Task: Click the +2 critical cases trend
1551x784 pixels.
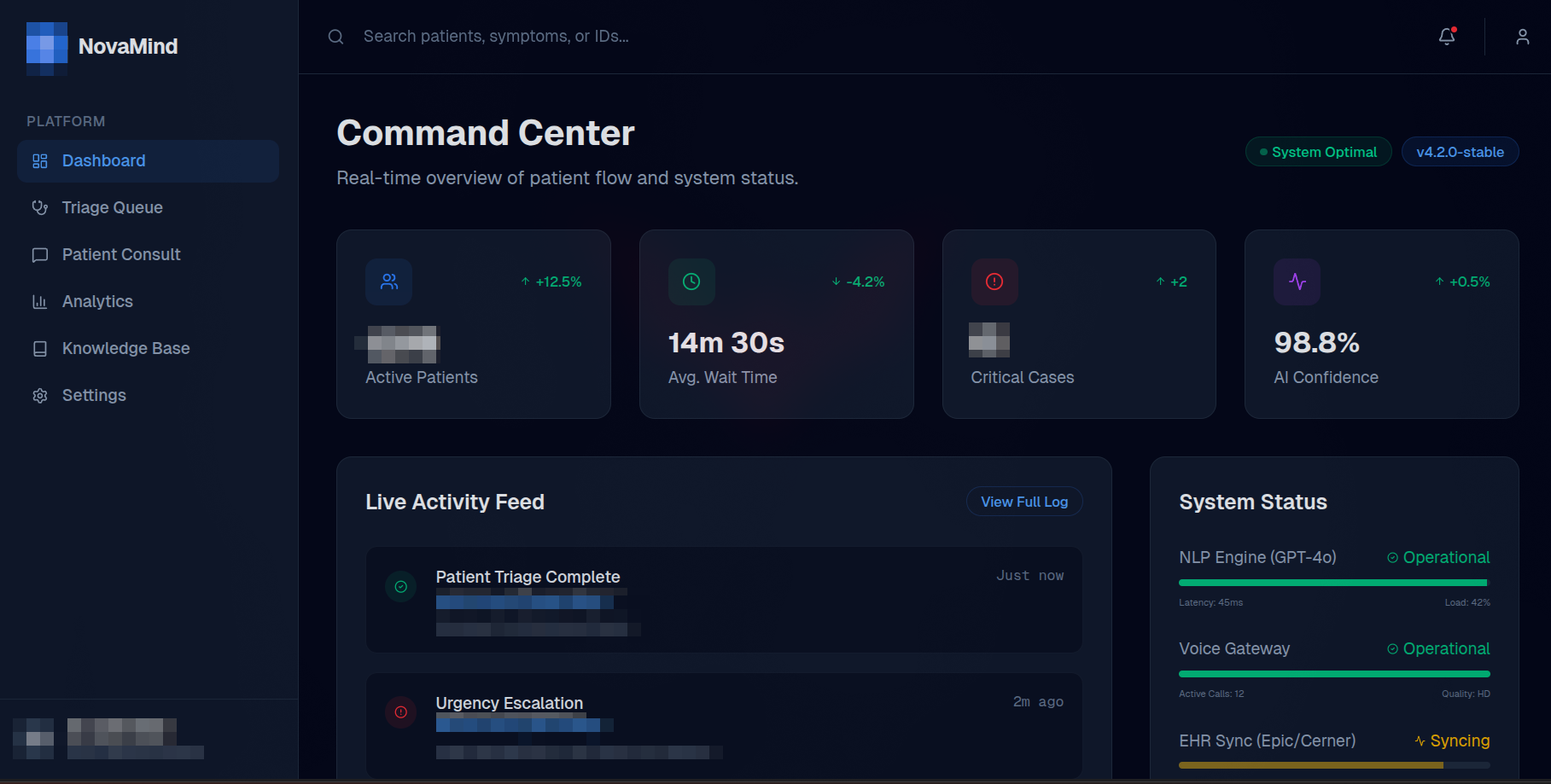Action: (x=1172, y=282)
